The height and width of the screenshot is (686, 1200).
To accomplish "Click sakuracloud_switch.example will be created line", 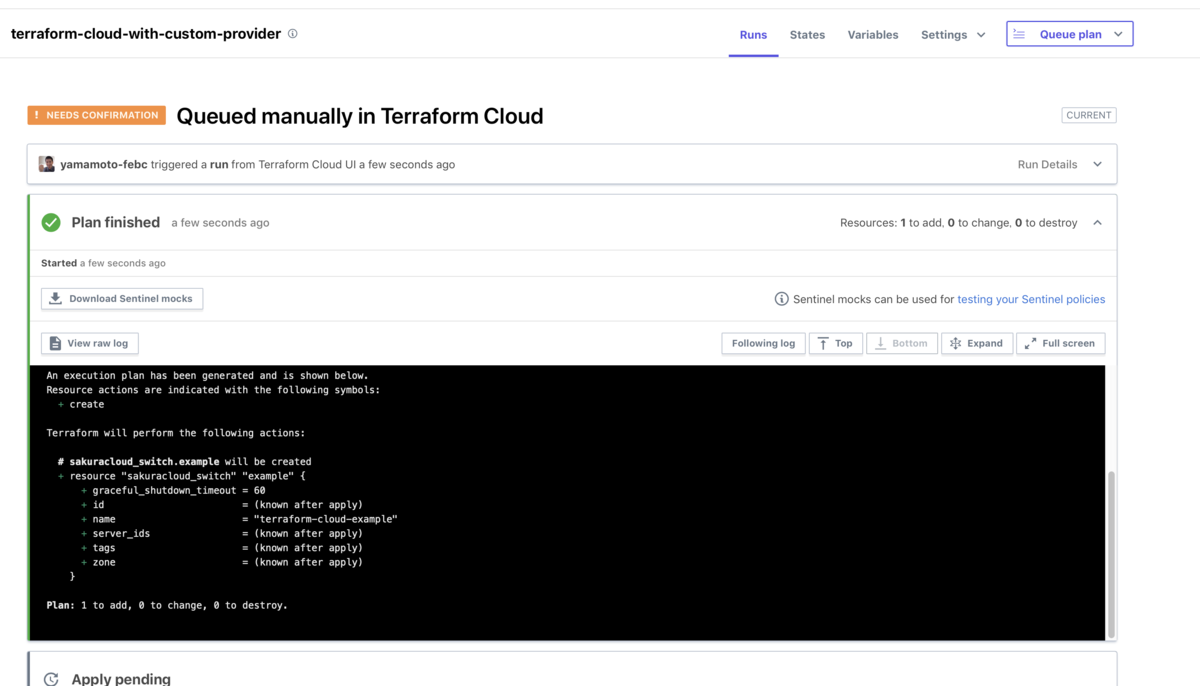I will [x=184, y=462].
